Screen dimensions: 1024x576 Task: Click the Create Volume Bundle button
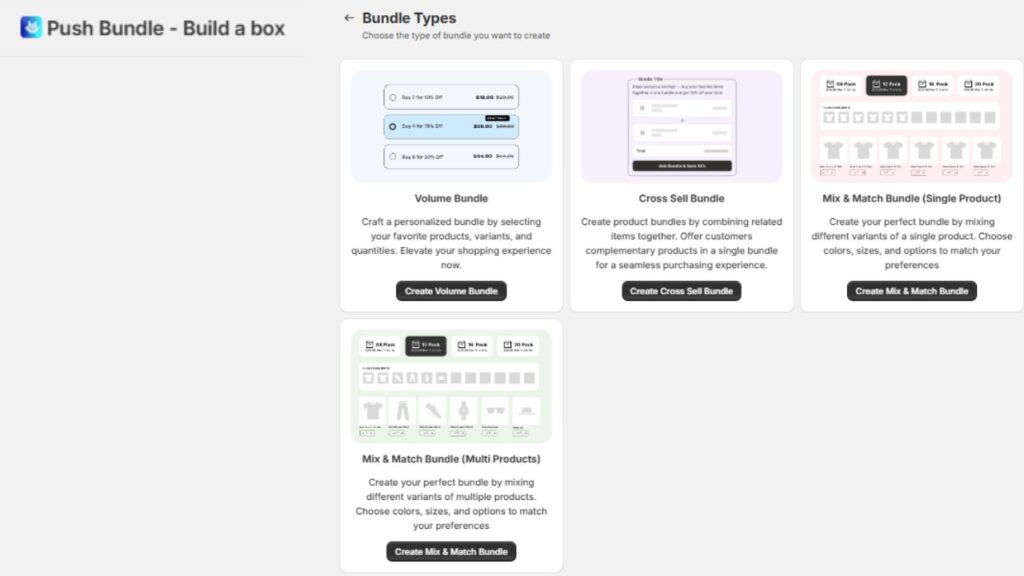pos(451,291)
